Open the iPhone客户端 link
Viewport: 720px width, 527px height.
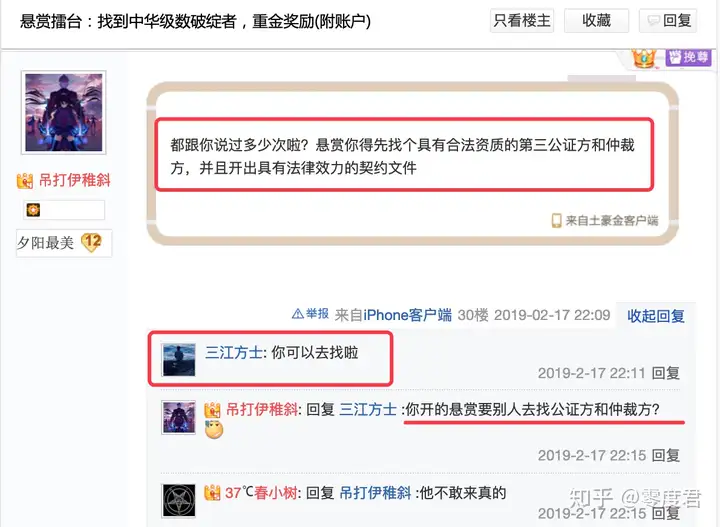point(407,315)
